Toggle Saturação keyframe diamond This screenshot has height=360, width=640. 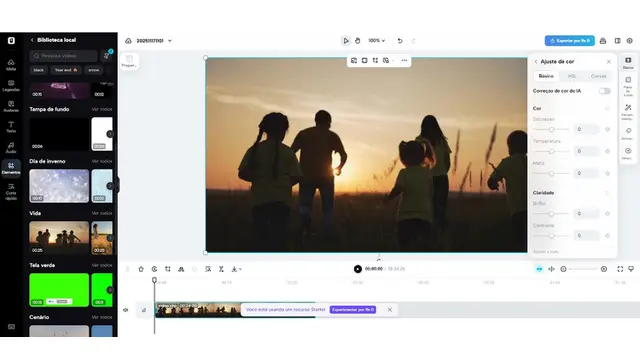pos(607,129)
